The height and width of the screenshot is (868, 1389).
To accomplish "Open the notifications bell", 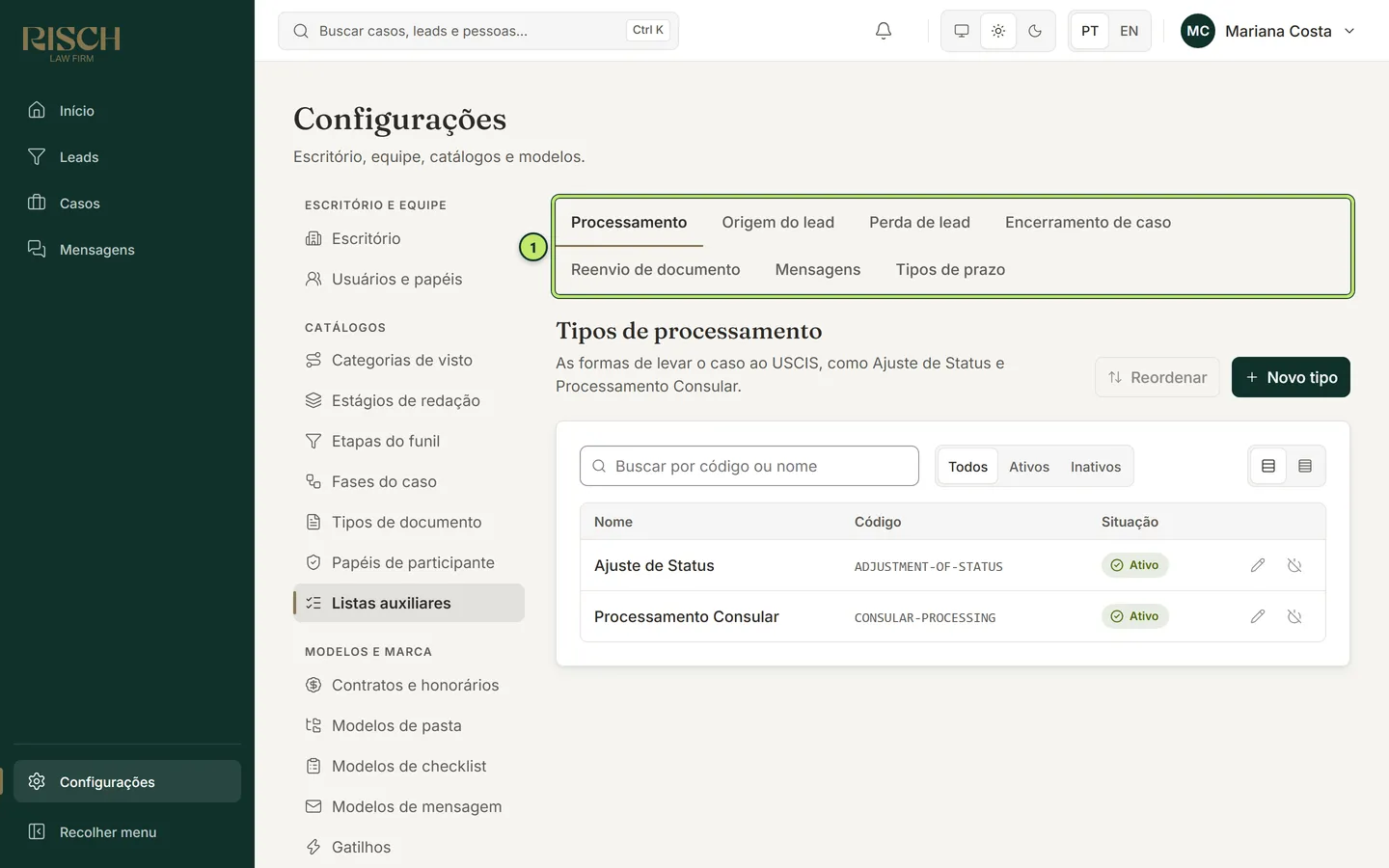I will pyautogui.click(x=883, y=31).
